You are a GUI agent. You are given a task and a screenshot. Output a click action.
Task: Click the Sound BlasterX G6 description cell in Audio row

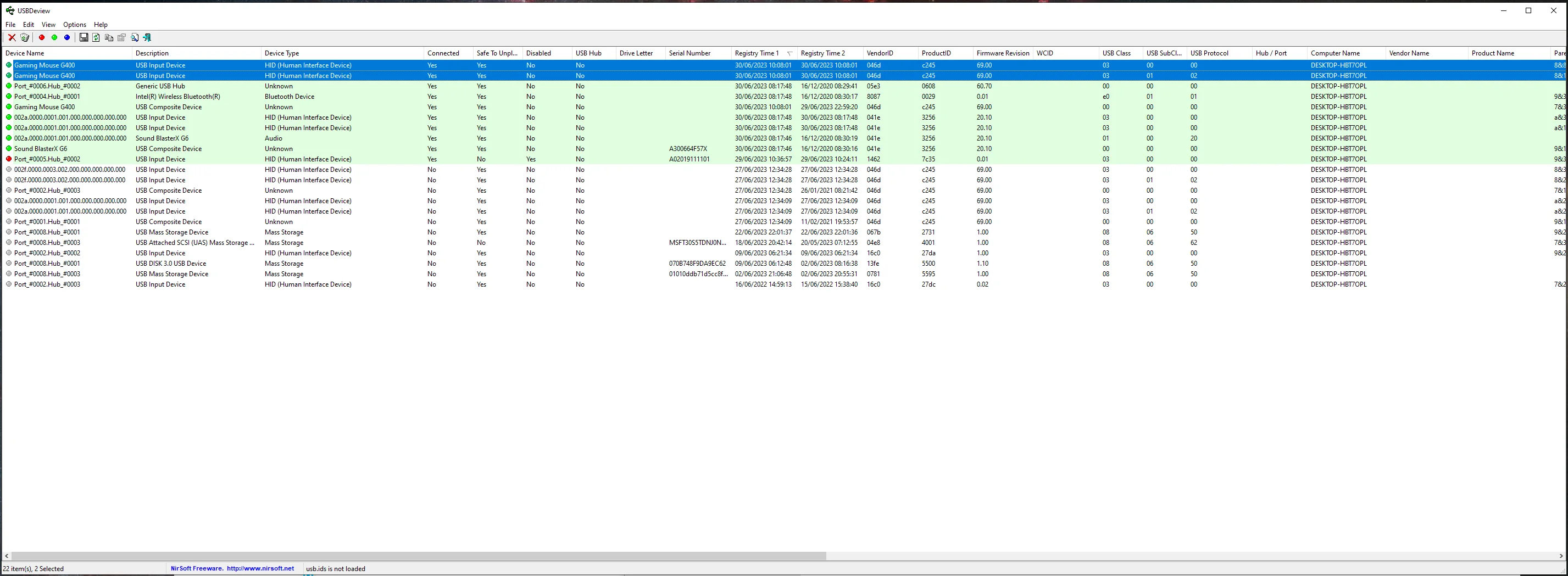click(162, 139)
